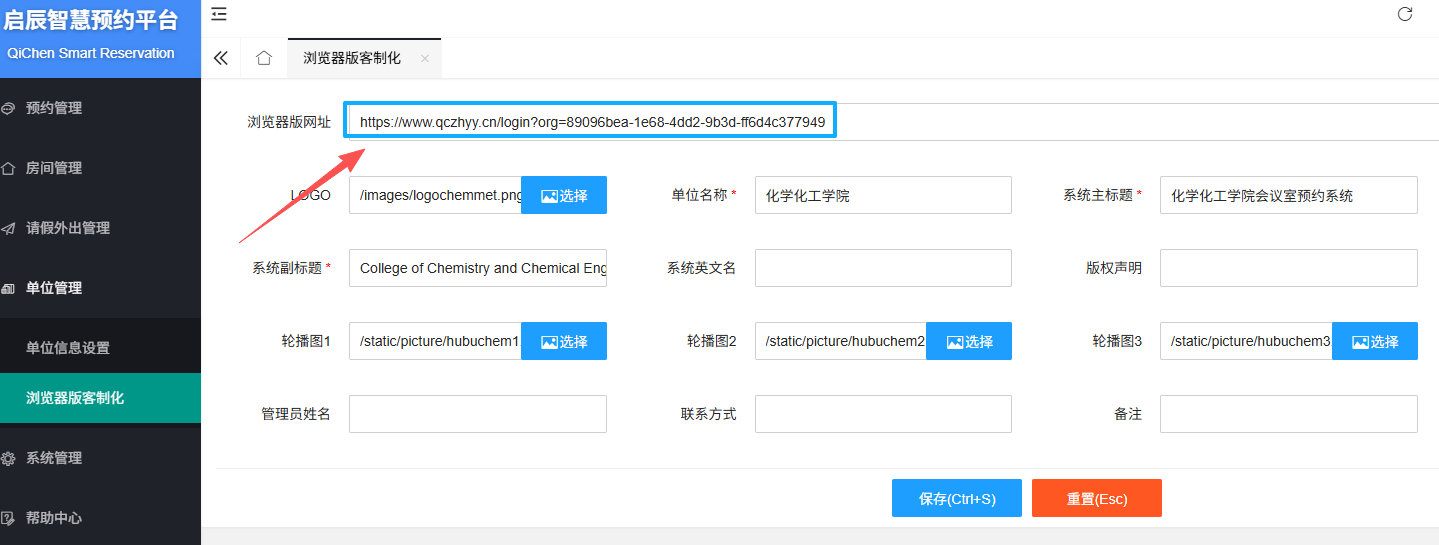Click 选择 button for LOGO image

tap(564, 196)
